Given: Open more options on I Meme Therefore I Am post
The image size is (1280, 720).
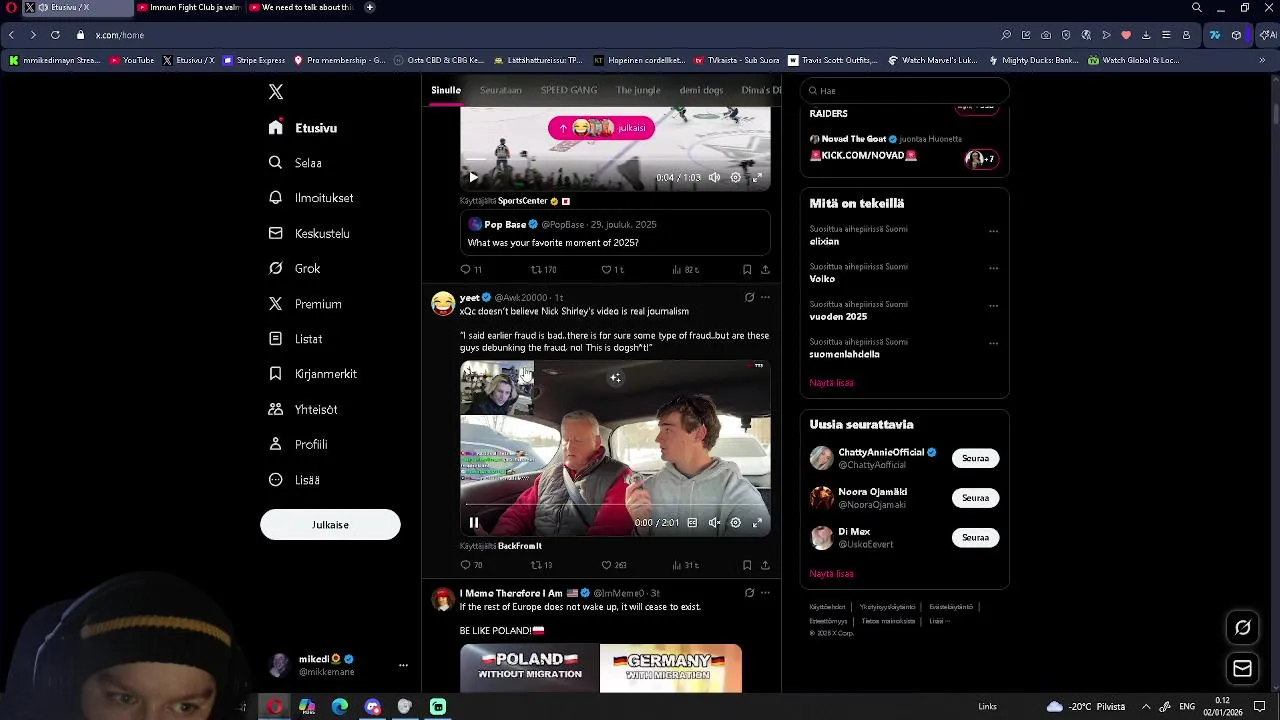Looking at the screenshot, I should tap(765, 593).
